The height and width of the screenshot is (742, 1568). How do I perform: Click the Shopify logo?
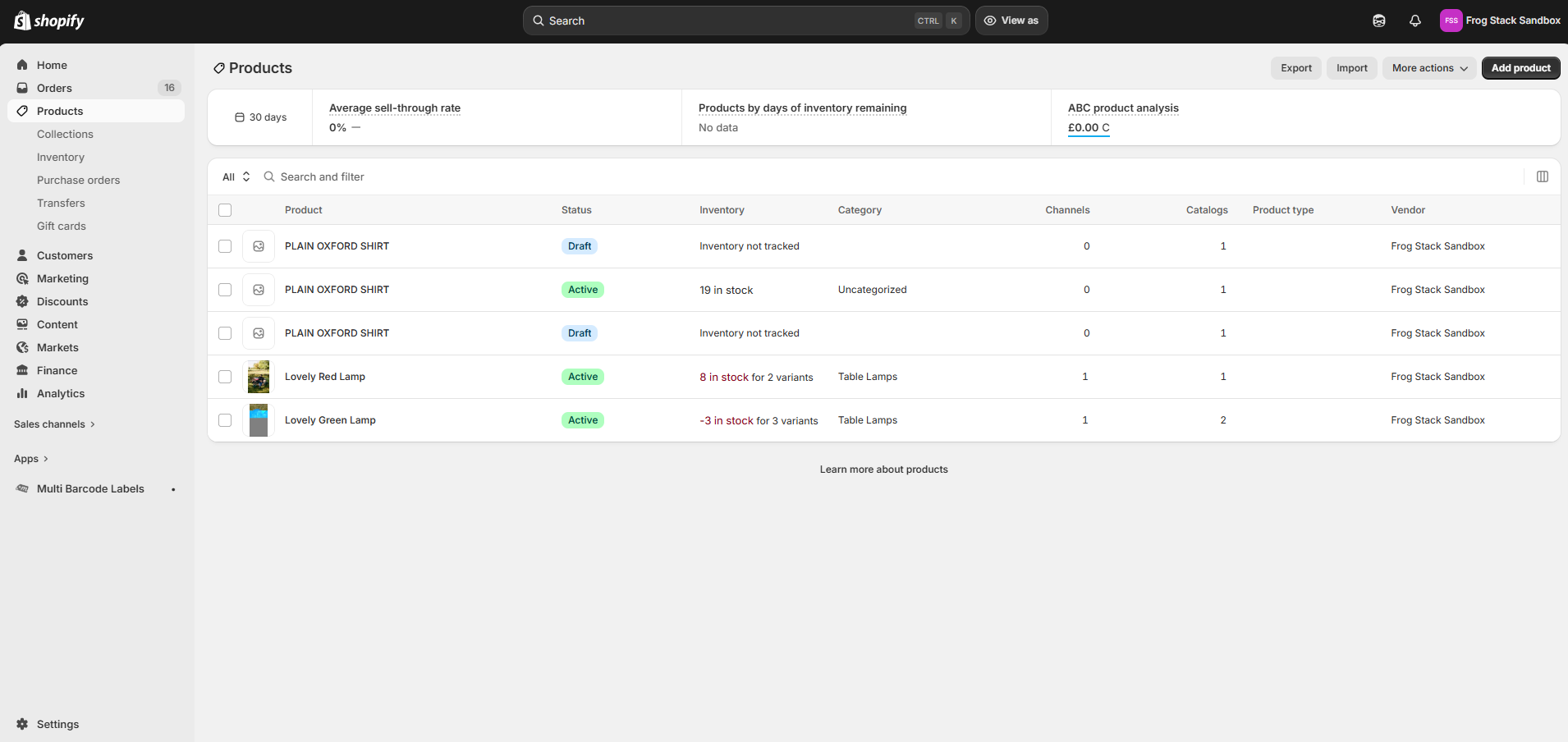pos(49,21)
